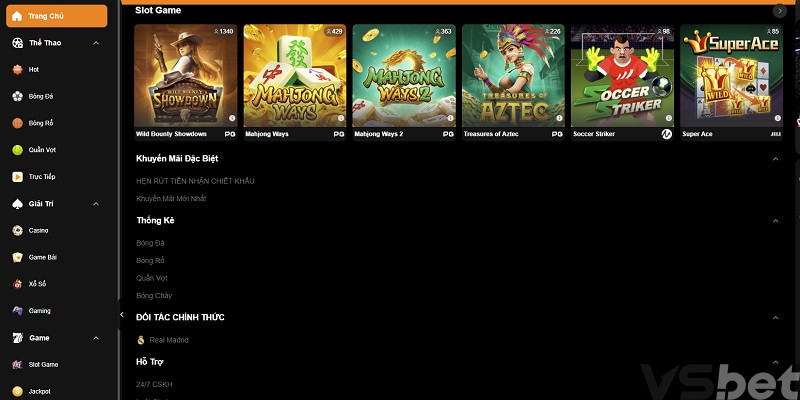Open the Mahjong Ways 2 game thumbnail
The width and height of the screenshot is (800, 400).
(404, 76)
